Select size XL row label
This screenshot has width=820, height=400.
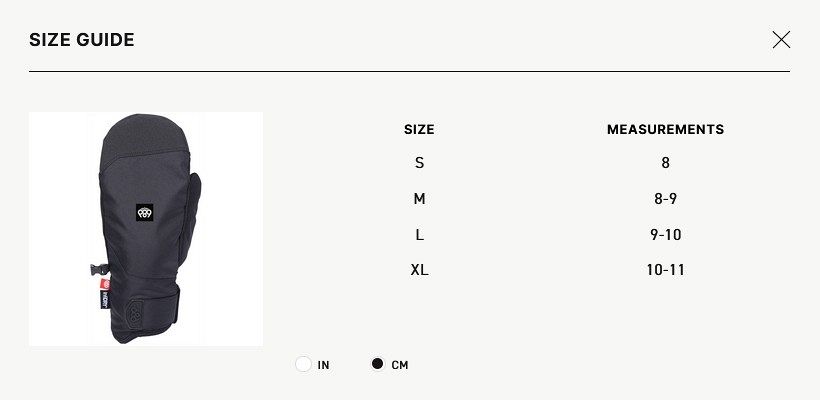coord(419,270)
